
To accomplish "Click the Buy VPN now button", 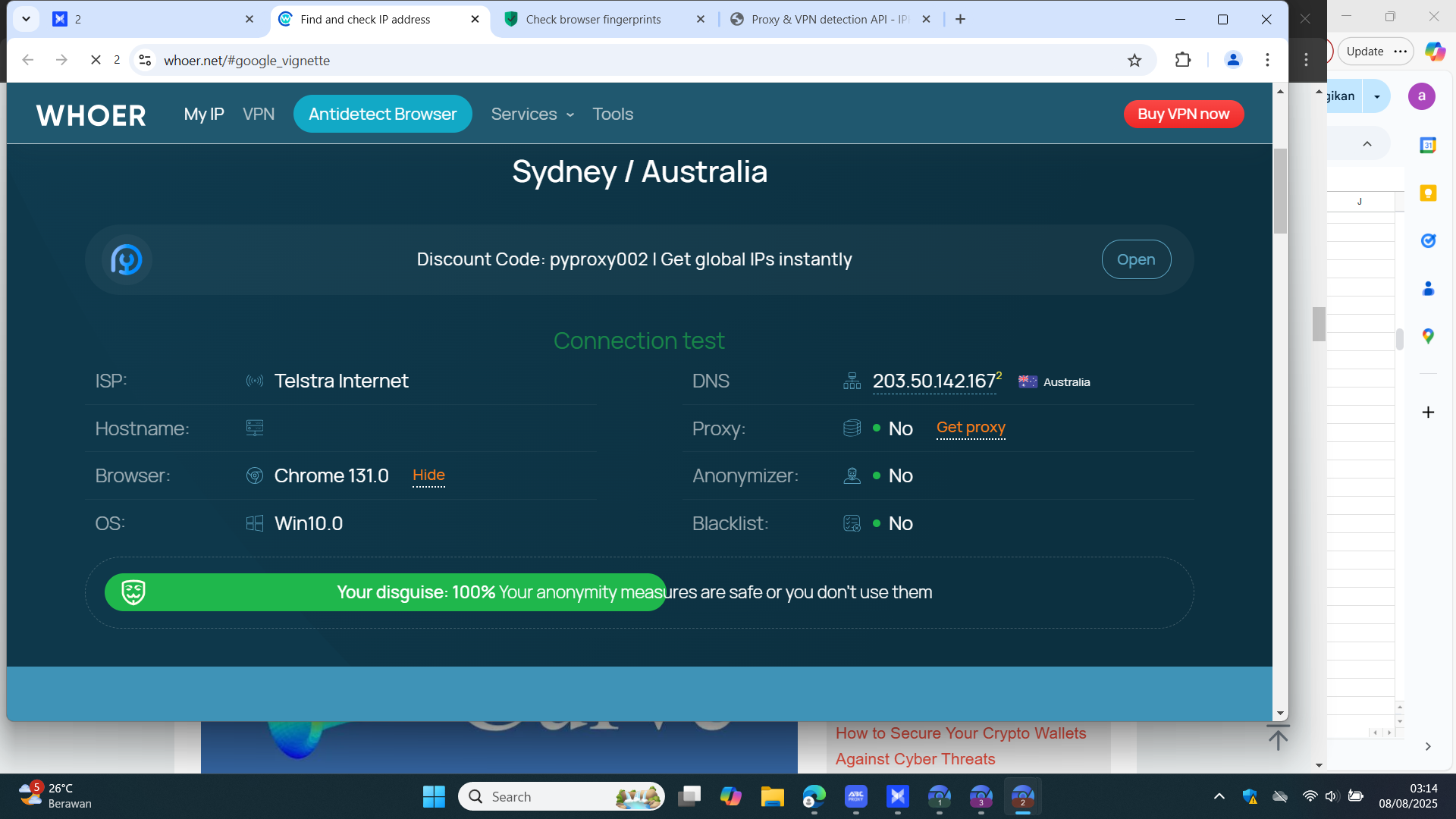I will [1183, 115].
